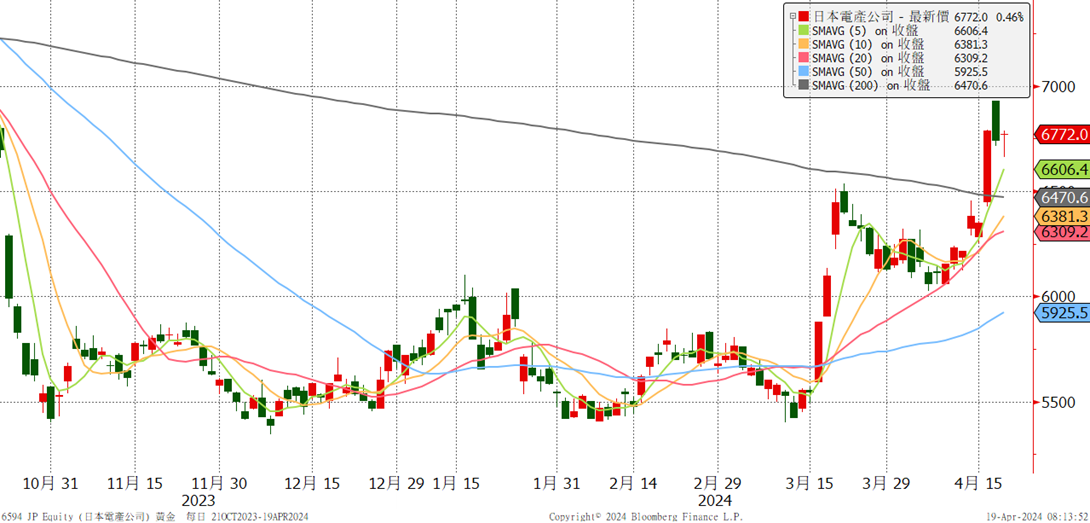Click the pink SMAVG (20) color swatch
Screen dimensions: 1090x523
804,58
